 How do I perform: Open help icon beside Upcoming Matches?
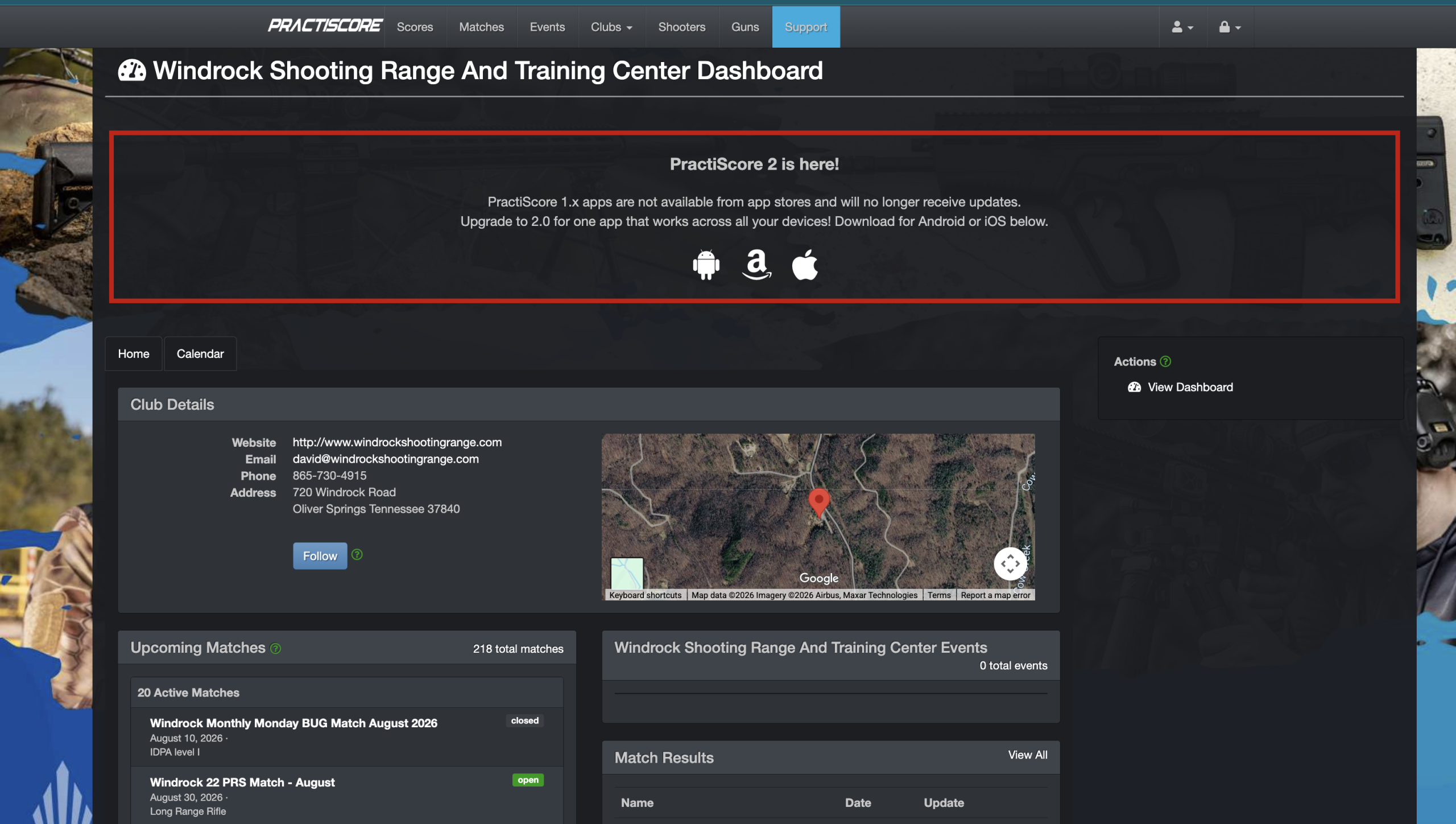(276, 648)
